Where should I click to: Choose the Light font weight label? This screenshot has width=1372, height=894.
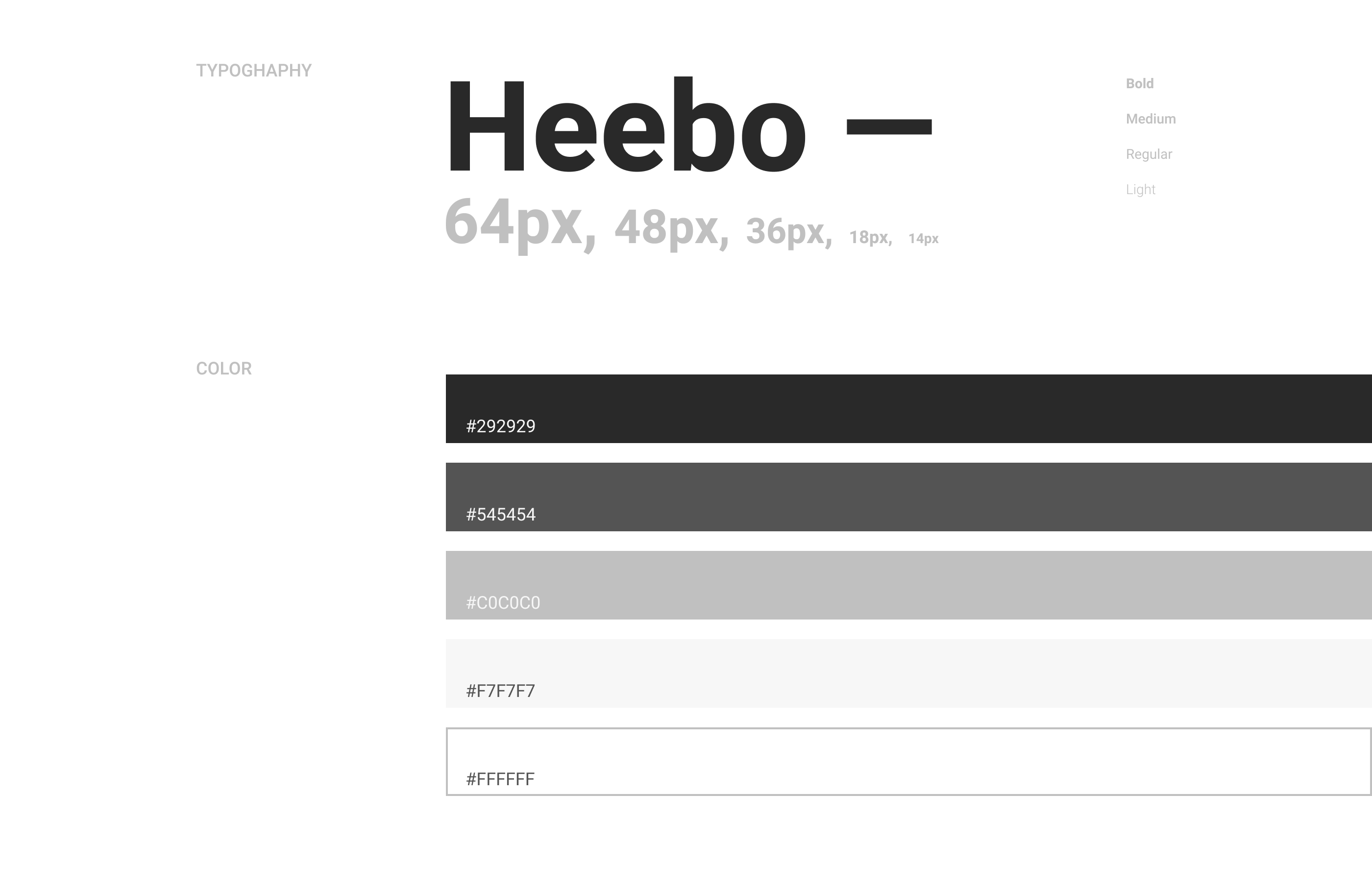[x=1140, y=190]
